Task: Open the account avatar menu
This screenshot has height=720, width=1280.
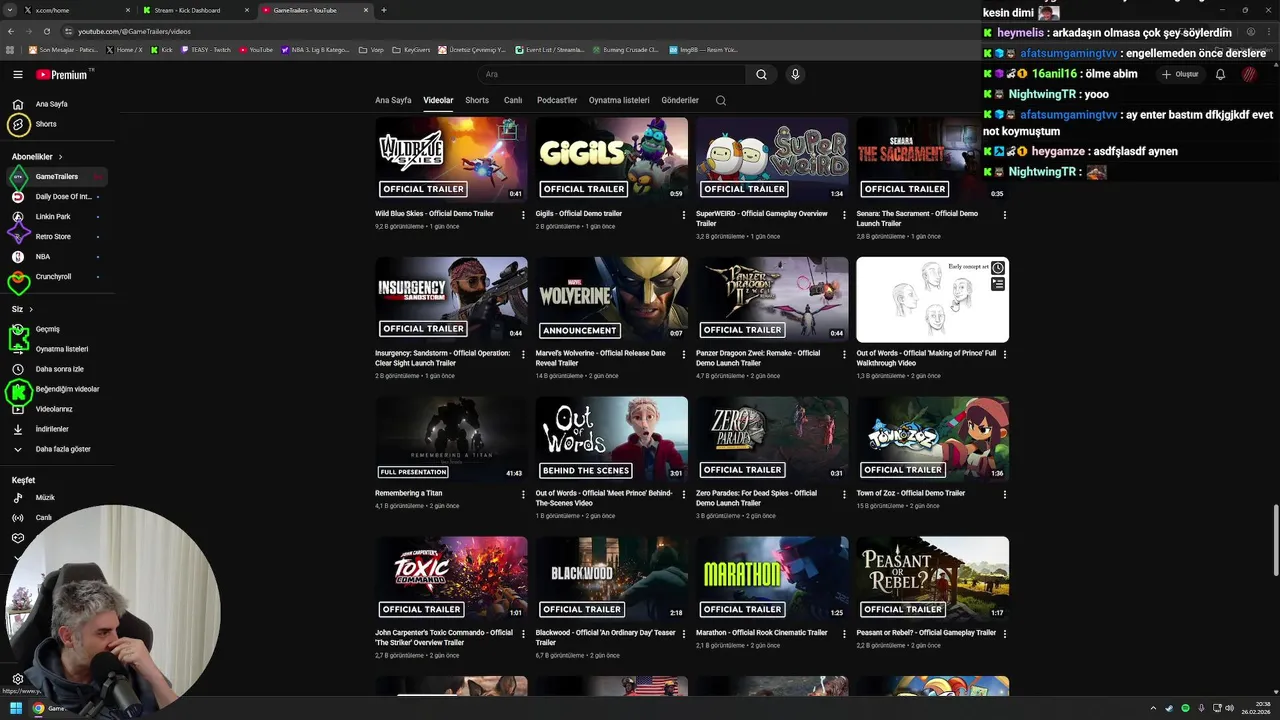Action: tap(1249, 74)
